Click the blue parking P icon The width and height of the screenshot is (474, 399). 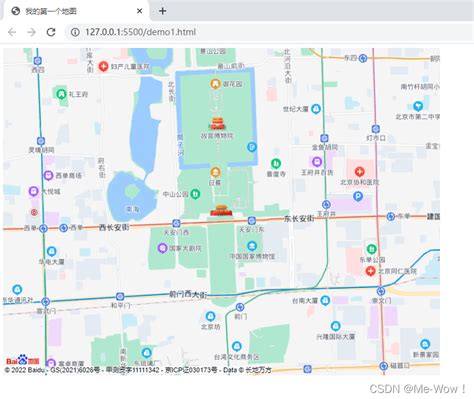(x=358, y=197)
